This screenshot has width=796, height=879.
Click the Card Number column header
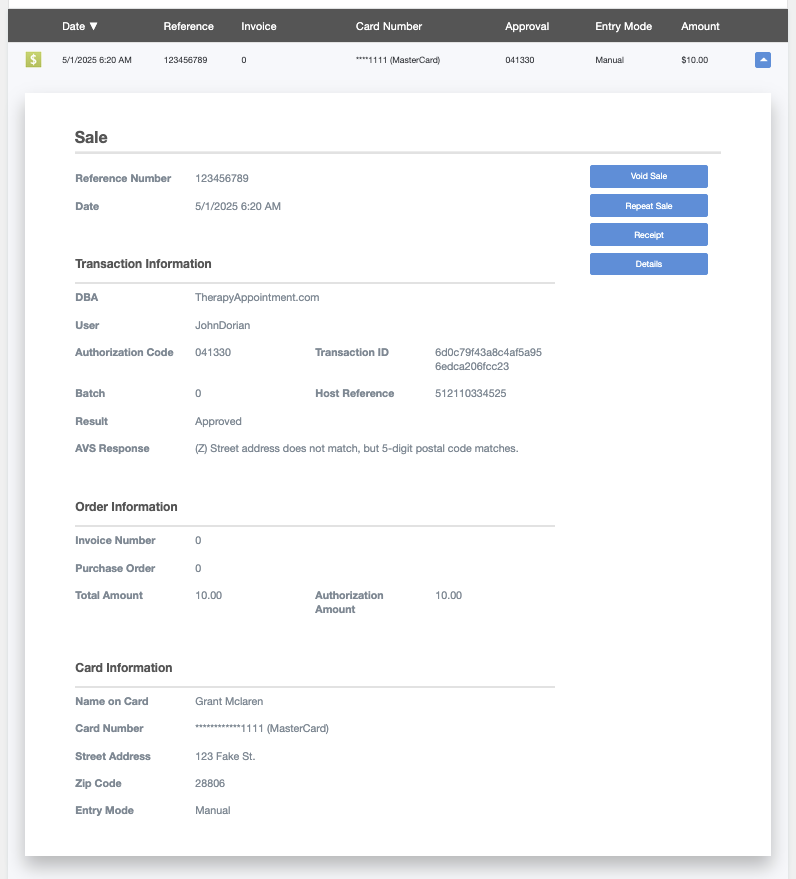[388, 26]
